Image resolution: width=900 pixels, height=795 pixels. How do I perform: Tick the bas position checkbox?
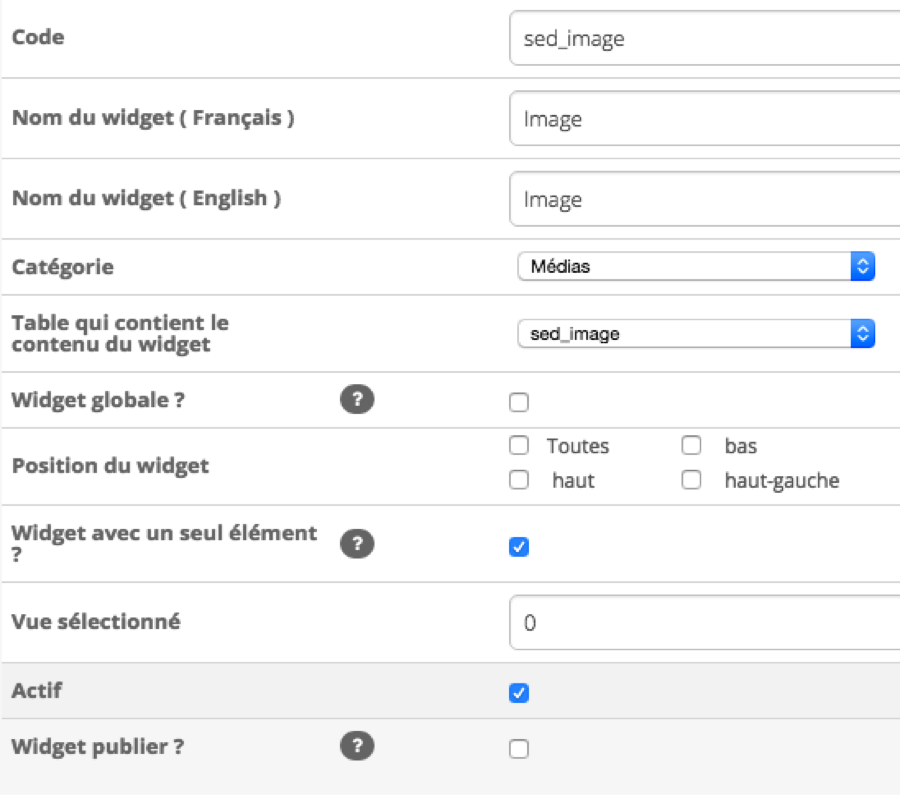[x=691, y=445]
